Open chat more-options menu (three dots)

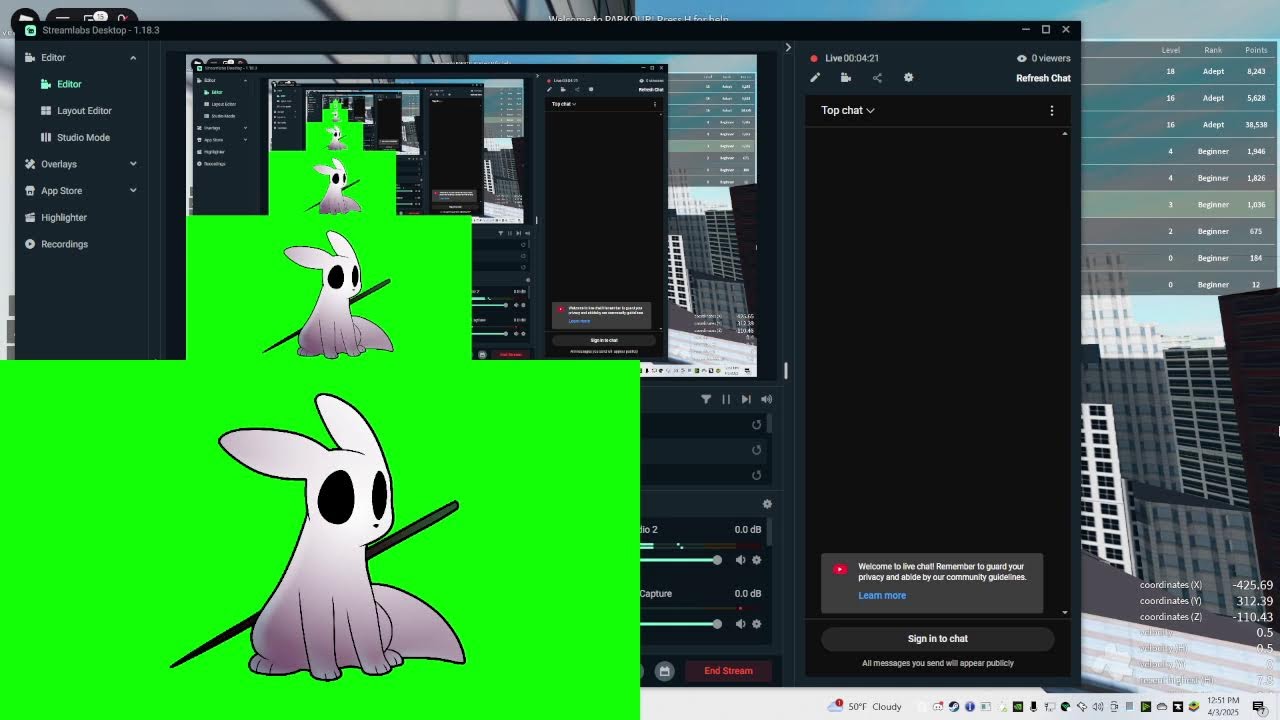tap(1051, 110)
